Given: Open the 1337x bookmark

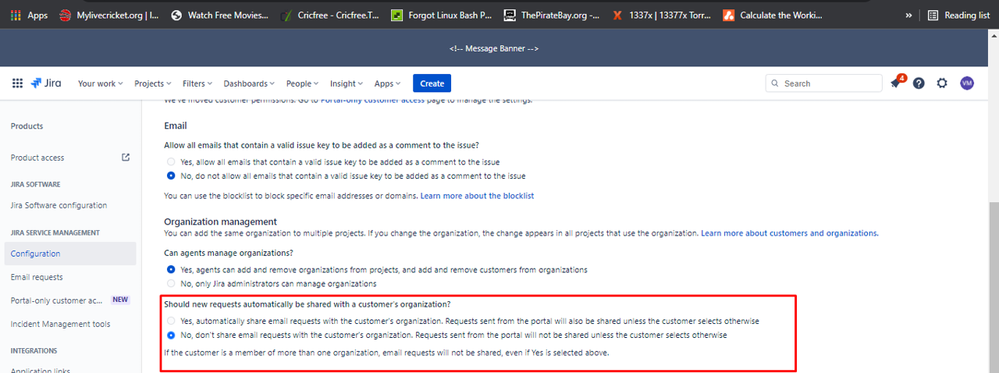Looking at the screenshot, I should [662, 15].
